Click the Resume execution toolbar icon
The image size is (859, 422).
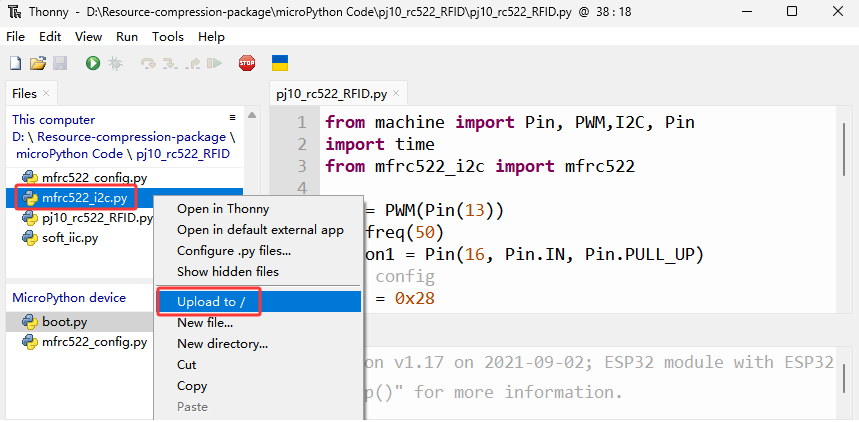coord(215,64)
